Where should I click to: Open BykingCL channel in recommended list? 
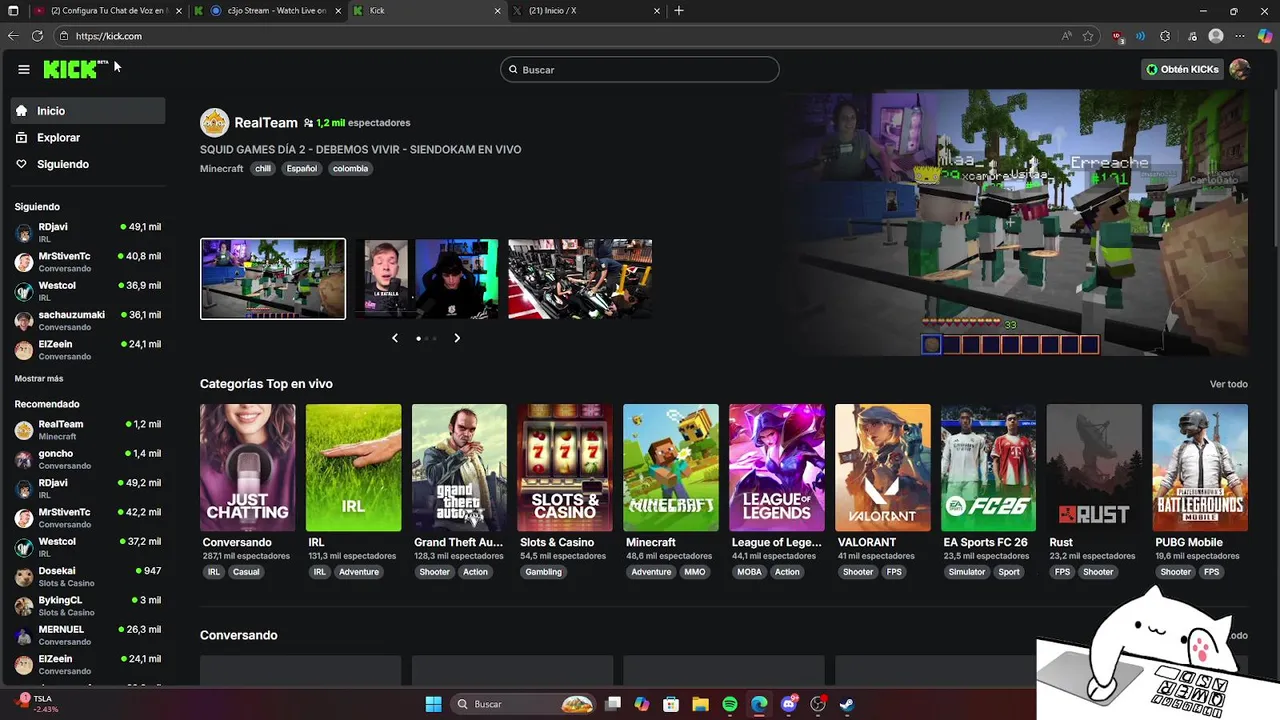click(88, 606)
